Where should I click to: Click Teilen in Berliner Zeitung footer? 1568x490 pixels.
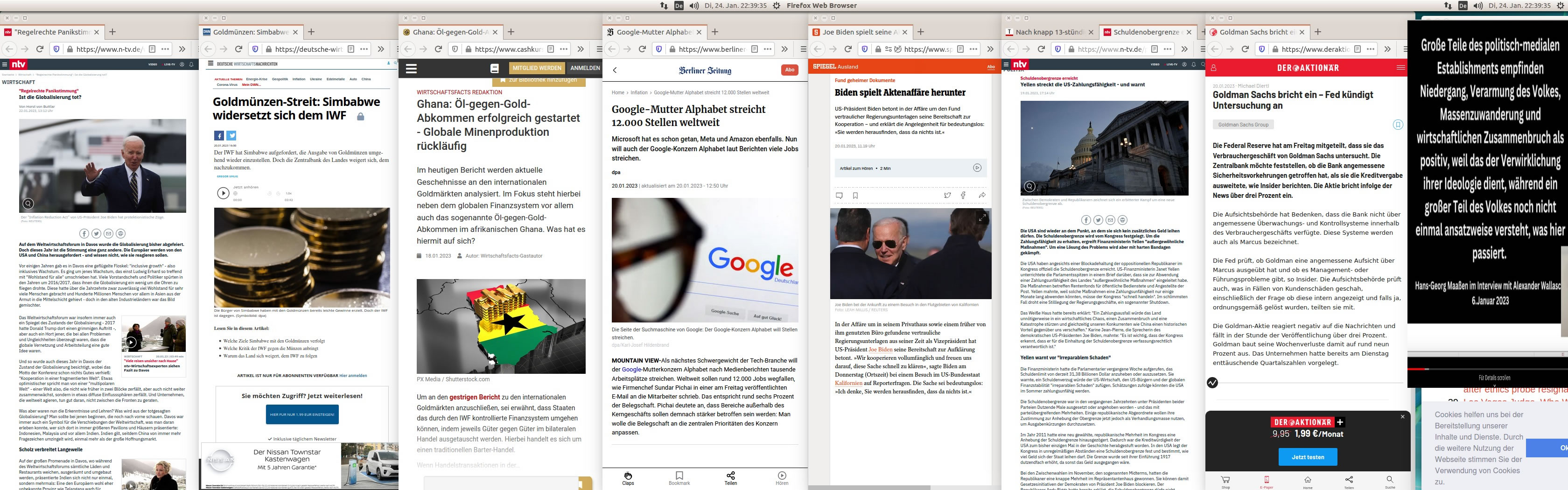(730, 478)
